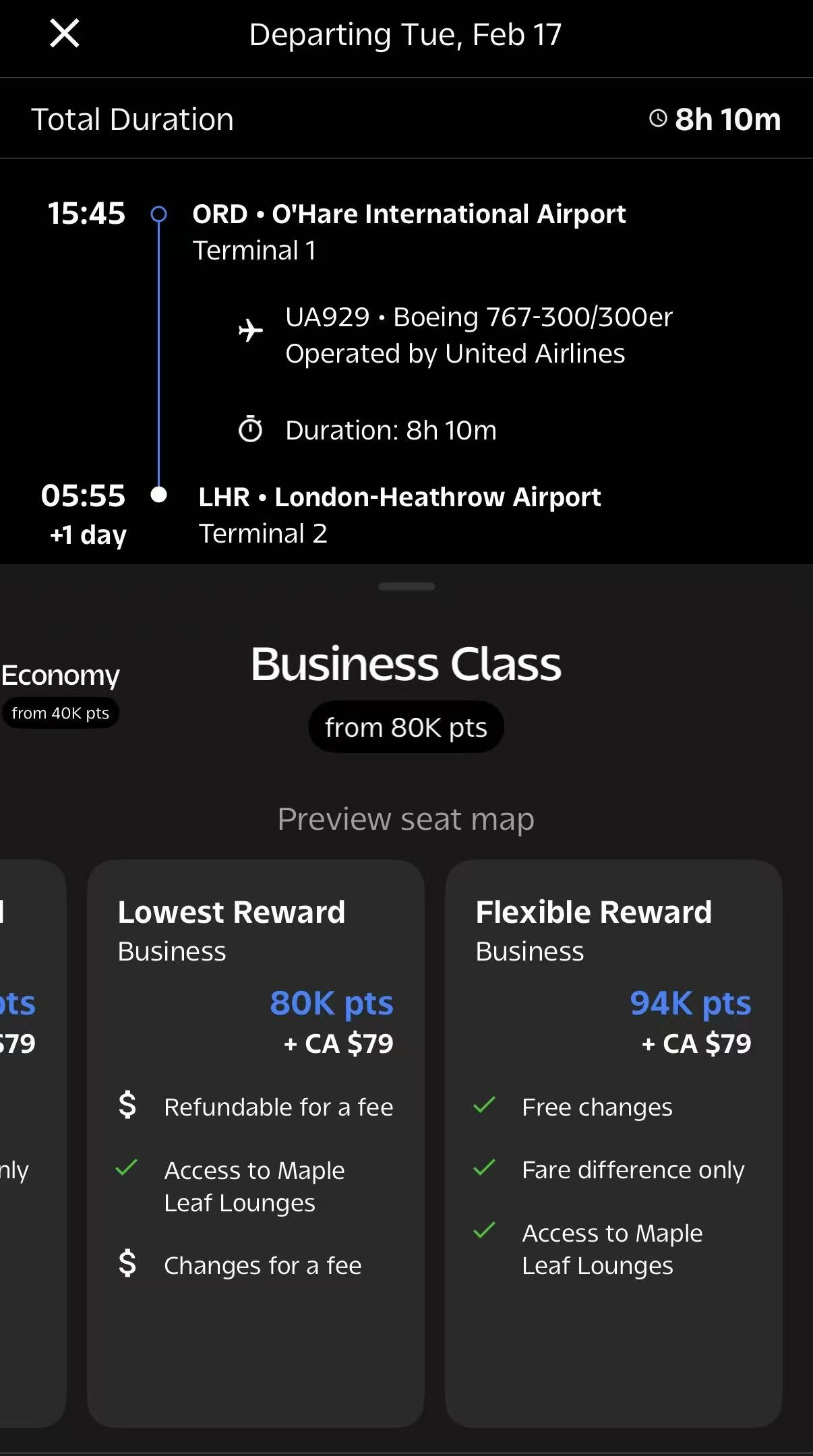The width and height of the screenshot is (813, 1456).
Task: Tap the clock icon beside total duration
Action: [658, 119]
